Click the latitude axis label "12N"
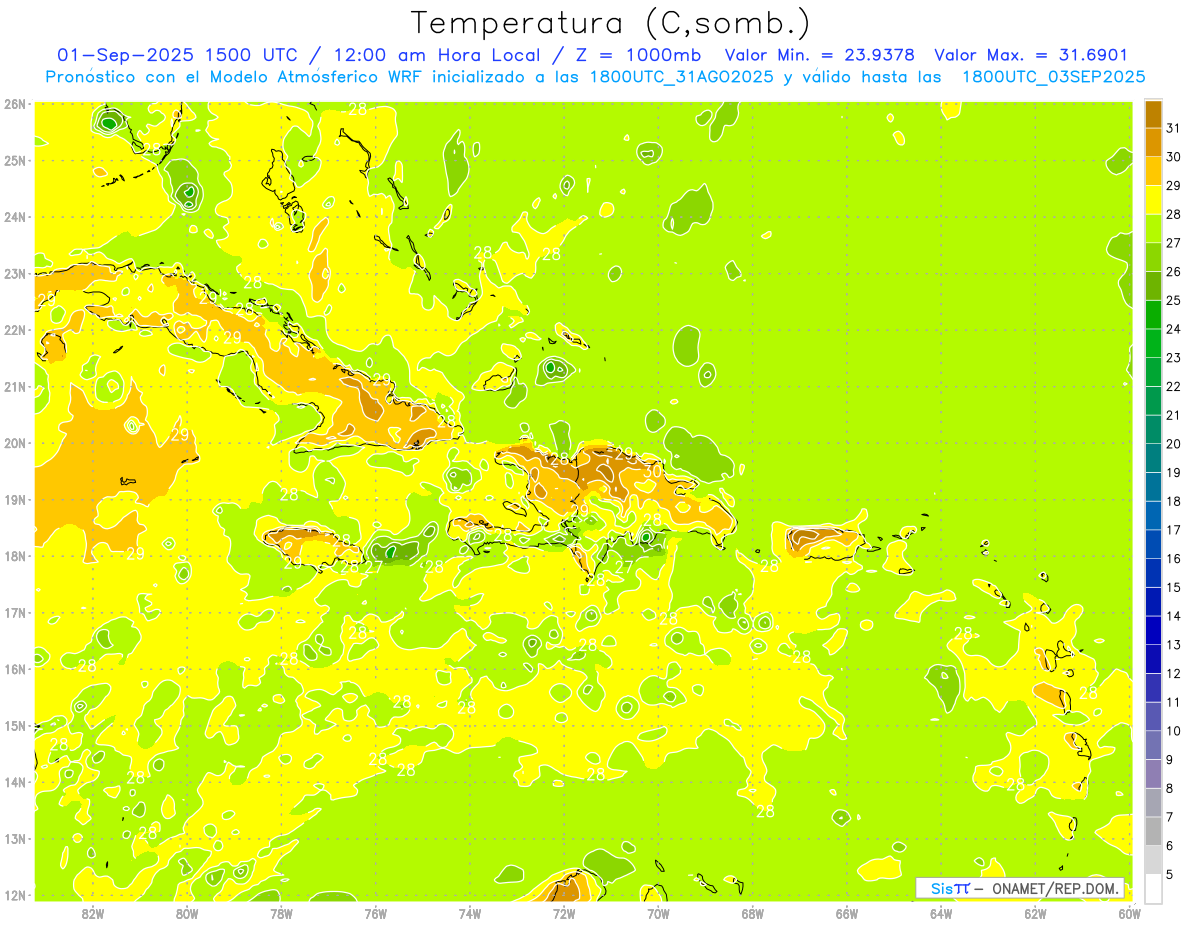The height and width of the screenshot is (927, 1200). (x=16, y=895)
